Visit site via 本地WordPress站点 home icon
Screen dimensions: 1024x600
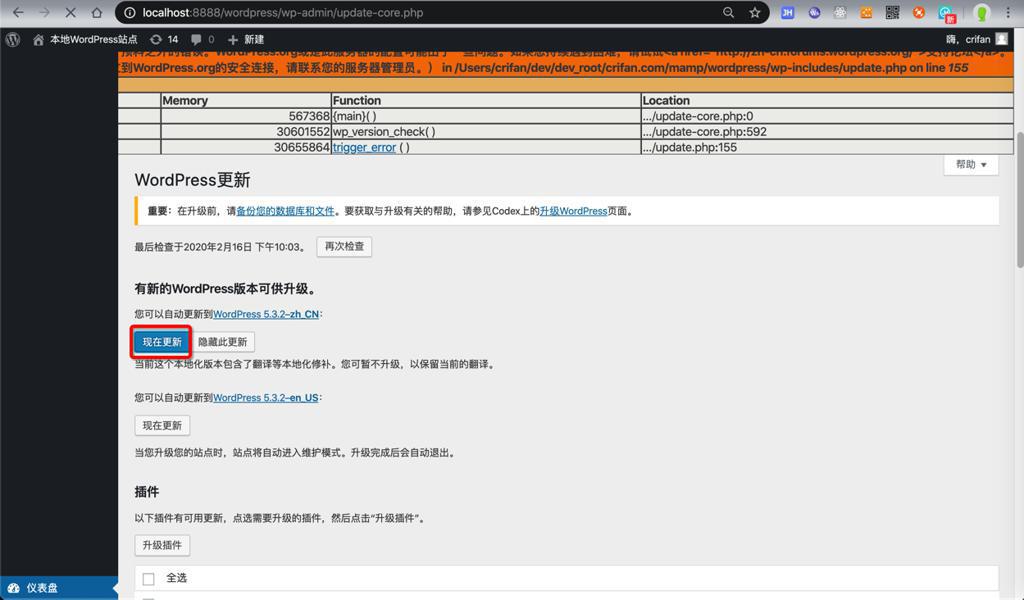39,39
